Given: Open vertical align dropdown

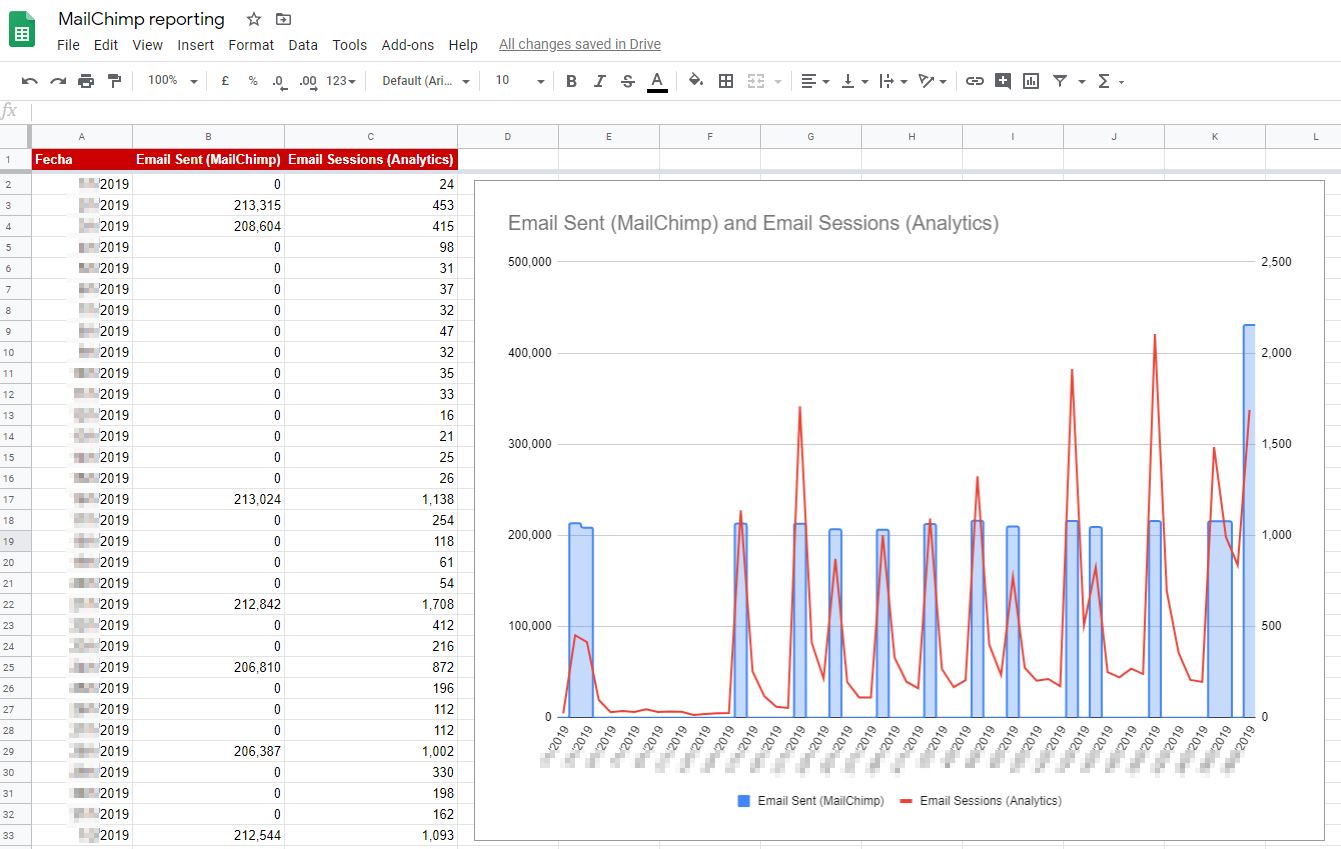Looking at the screenshot, I should (854, 81).
